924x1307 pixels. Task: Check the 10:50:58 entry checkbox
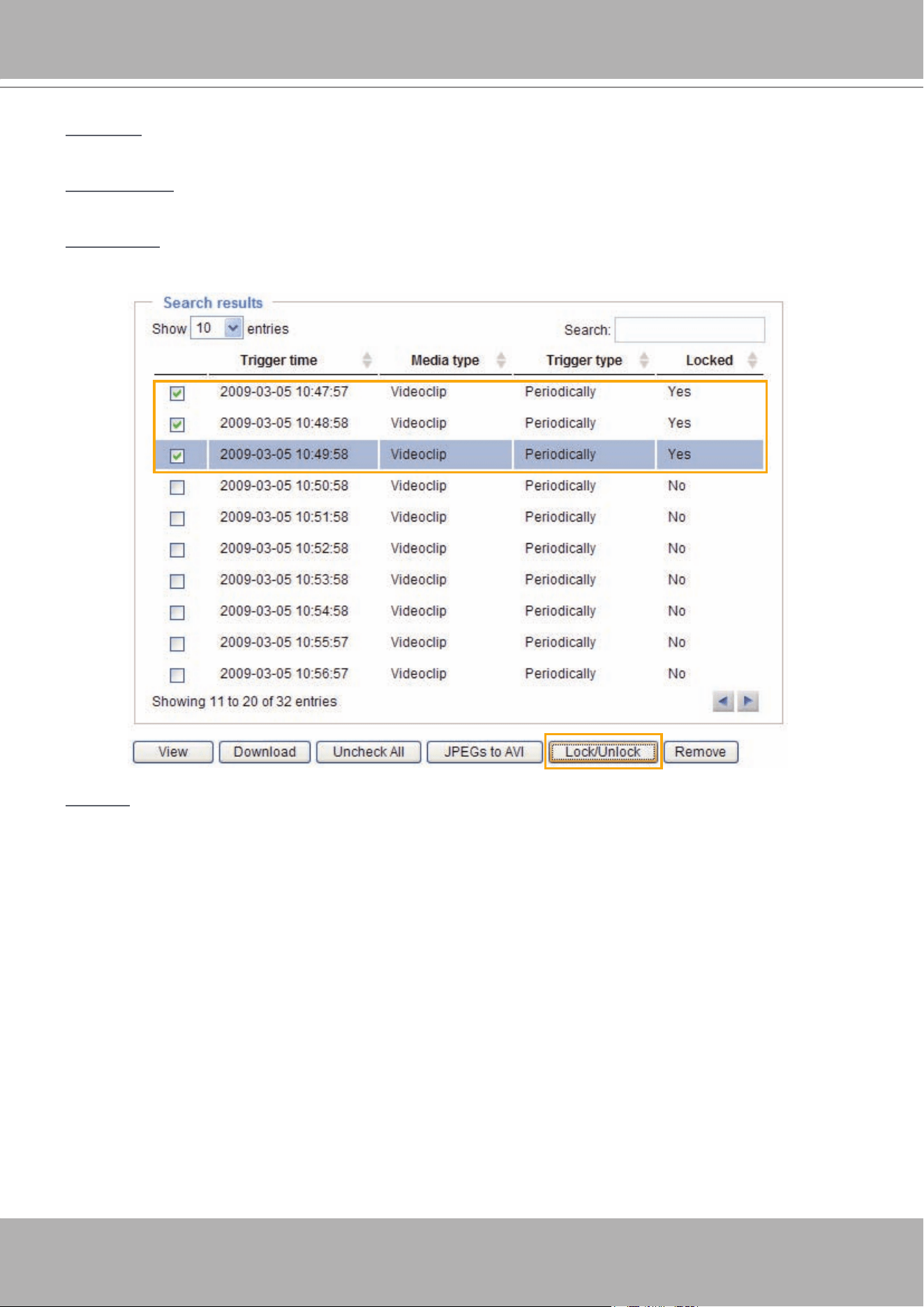(177, 487)
